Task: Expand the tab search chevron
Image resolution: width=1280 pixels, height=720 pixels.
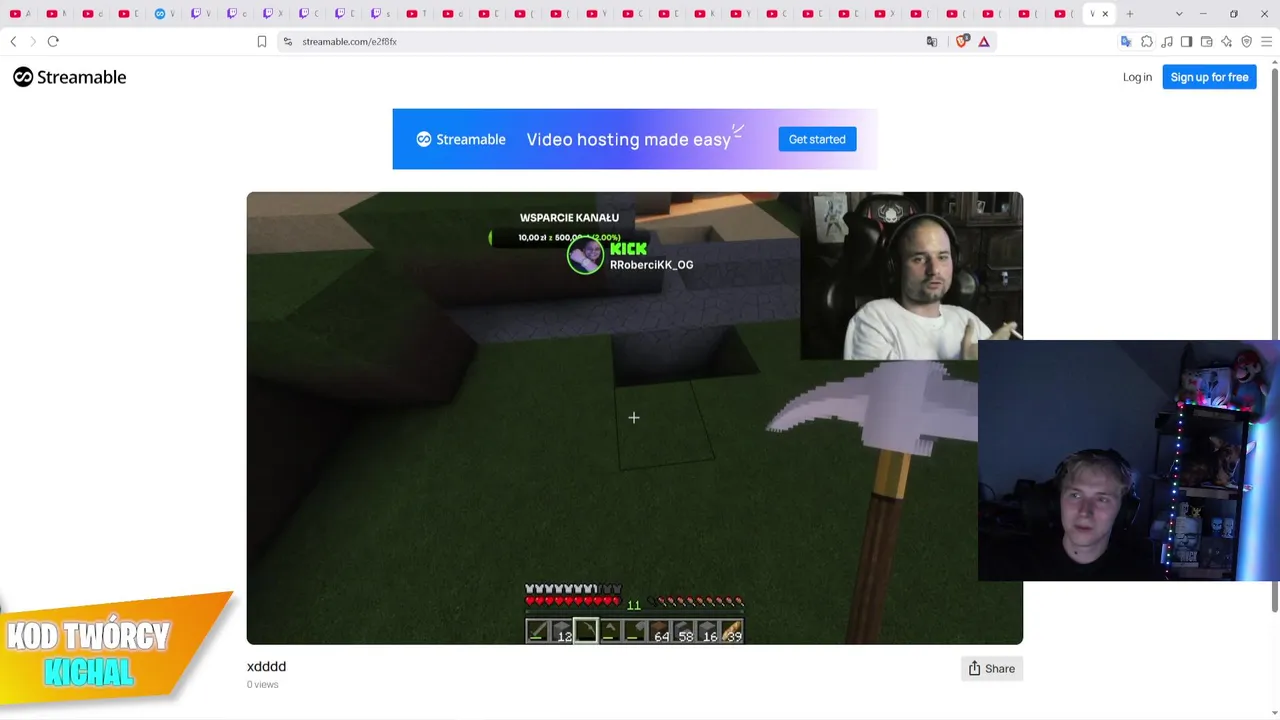Action: [1179, 14]
